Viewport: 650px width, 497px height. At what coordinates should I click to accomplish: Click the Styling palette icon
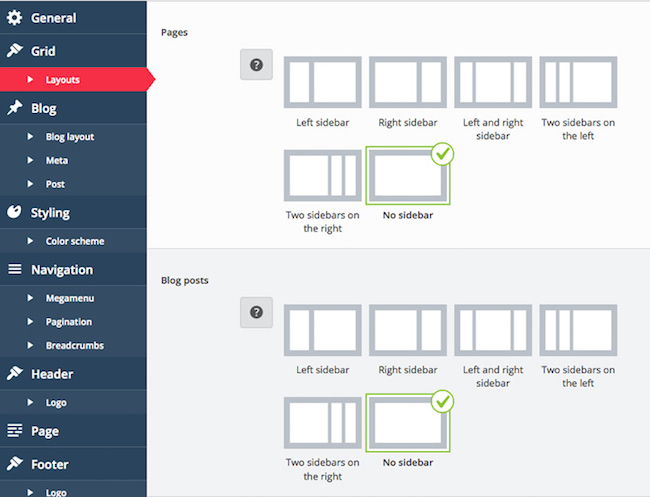15,212
